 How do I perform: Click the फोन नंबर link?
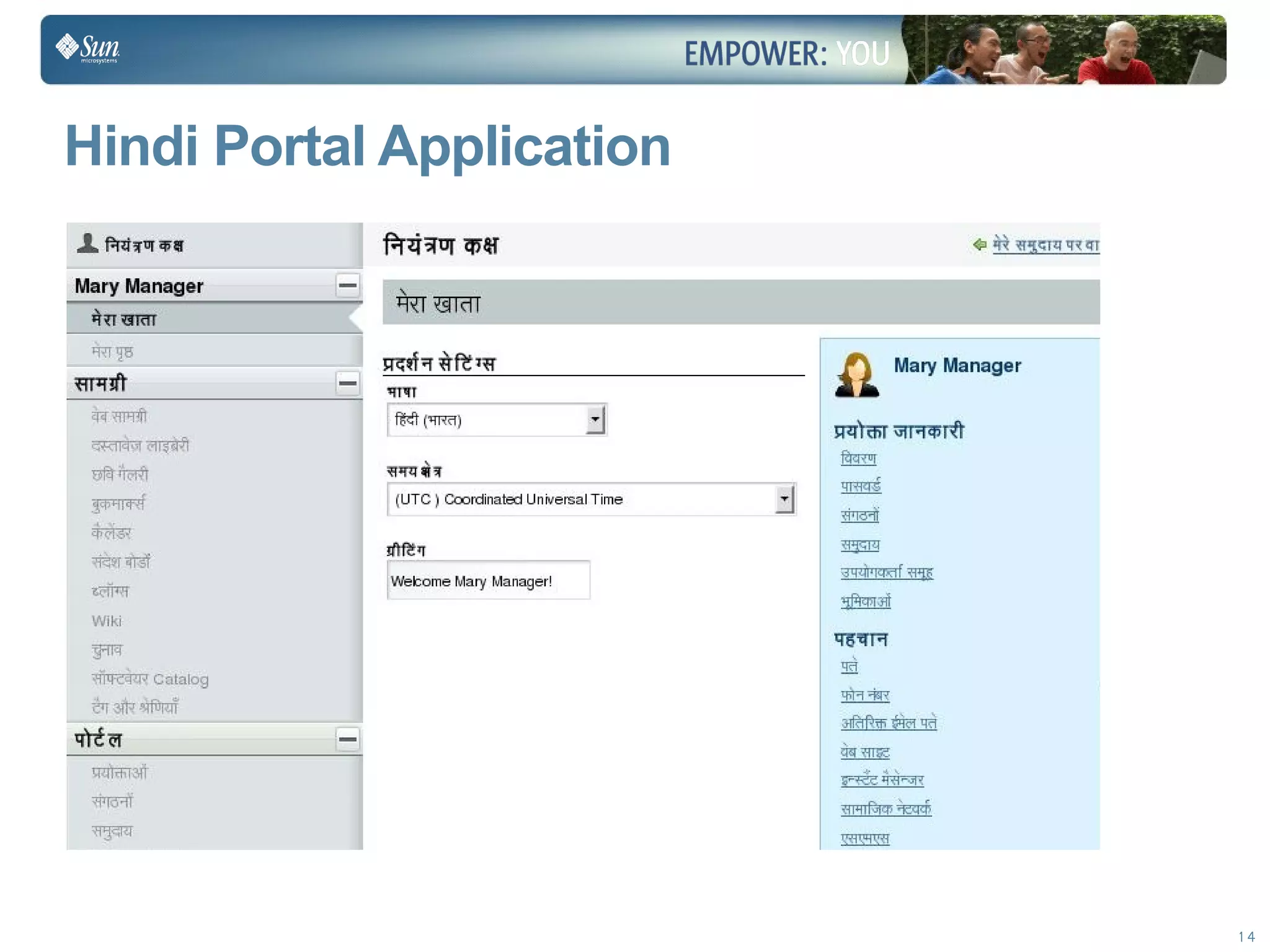click(865, 695)
